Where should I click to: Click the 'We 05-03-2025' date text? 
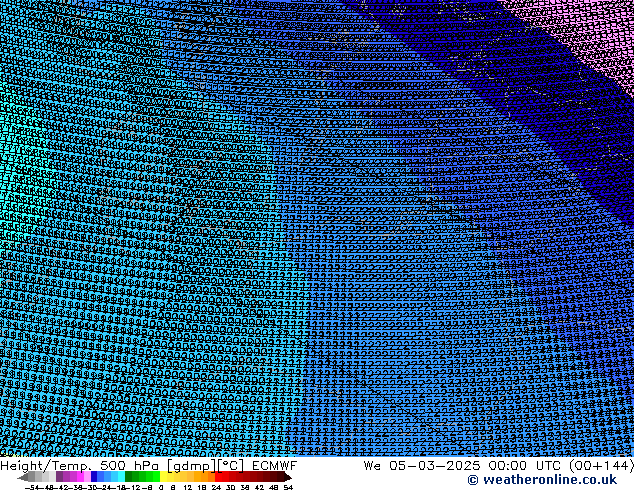422,465
